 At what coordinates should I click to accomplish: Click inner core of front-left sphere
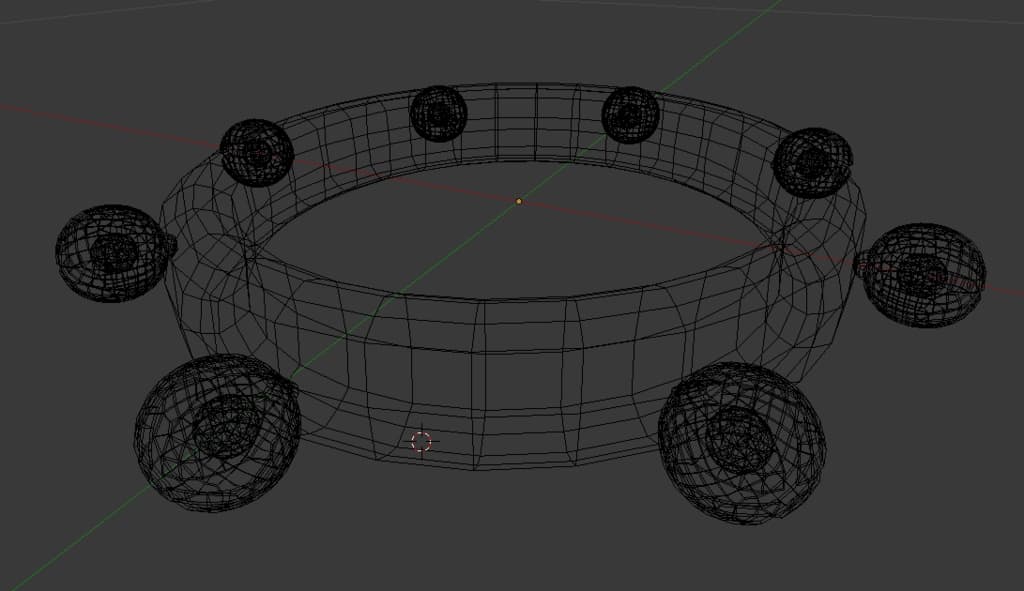(x=226, y=426)
